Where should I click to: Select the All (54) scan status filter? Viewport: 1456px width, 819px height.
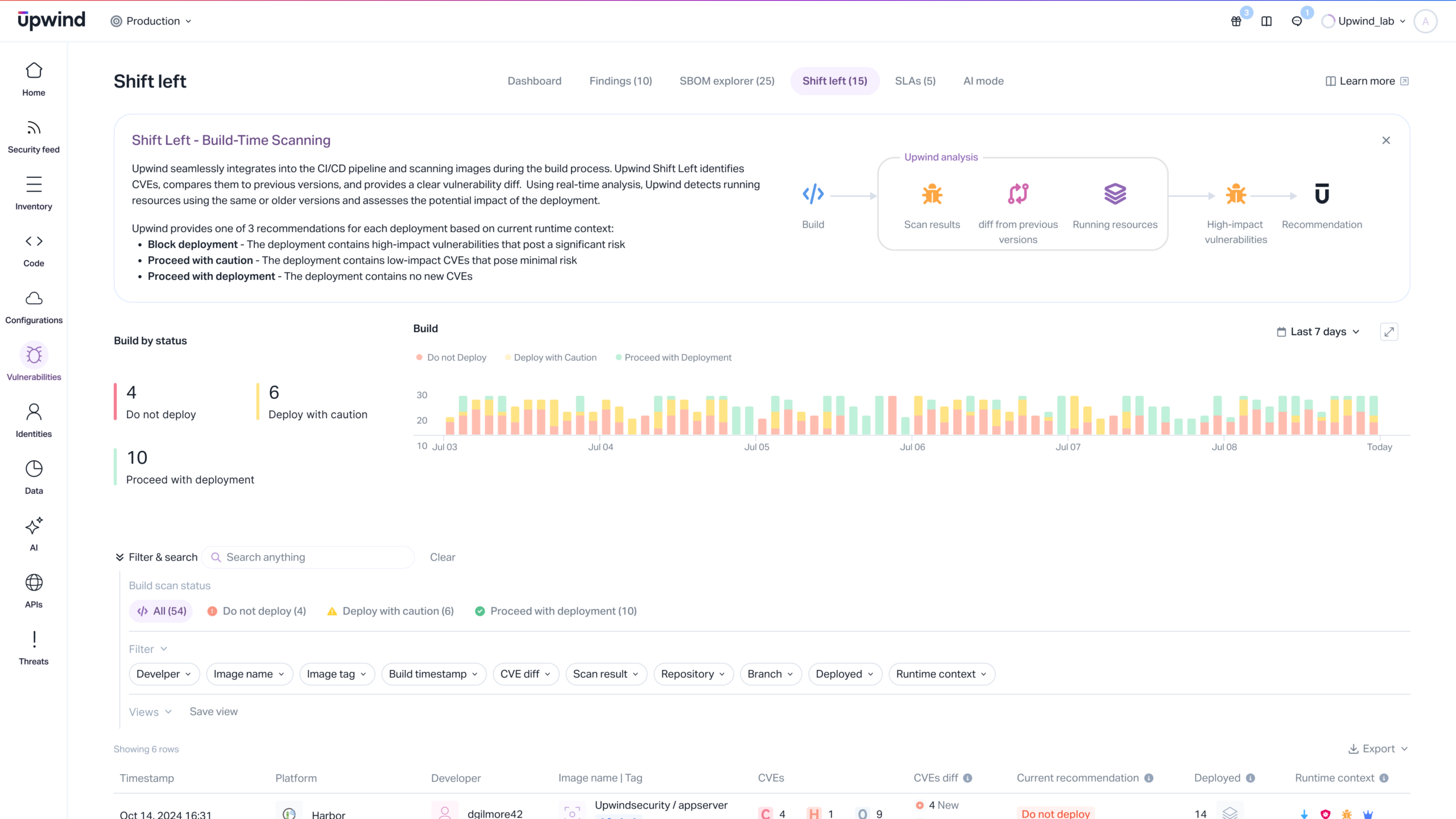point(162,611)
